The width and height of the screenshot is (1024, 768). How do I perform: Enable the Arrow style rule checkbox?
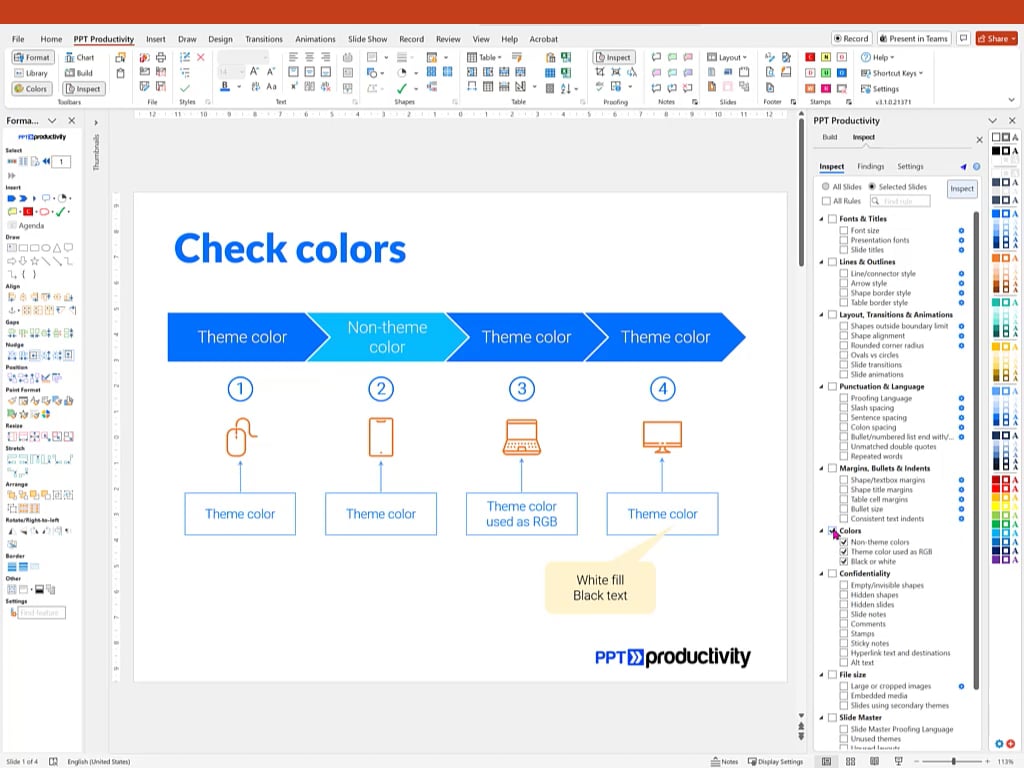click(x=844, y=283)
